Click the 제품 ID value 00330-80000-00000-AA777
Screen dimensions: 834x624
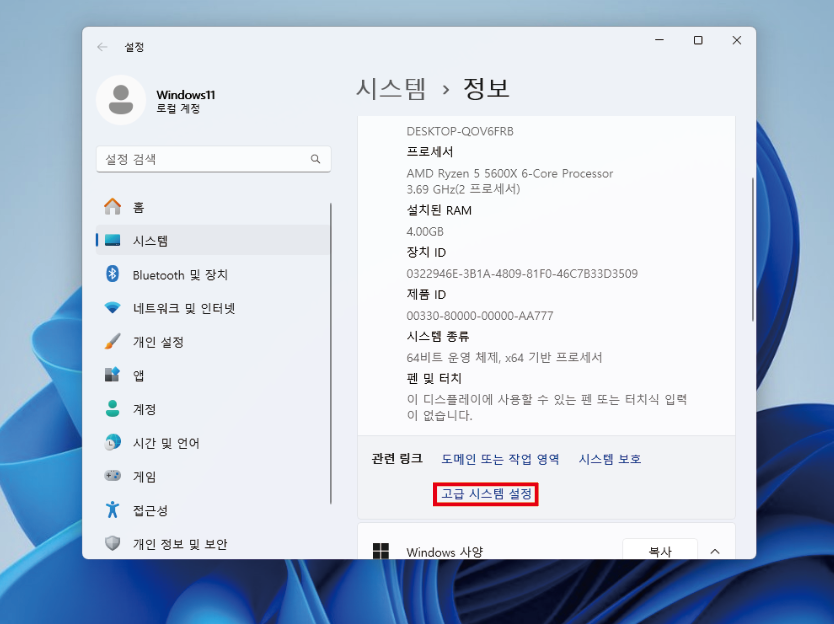[x=480, y=315]
